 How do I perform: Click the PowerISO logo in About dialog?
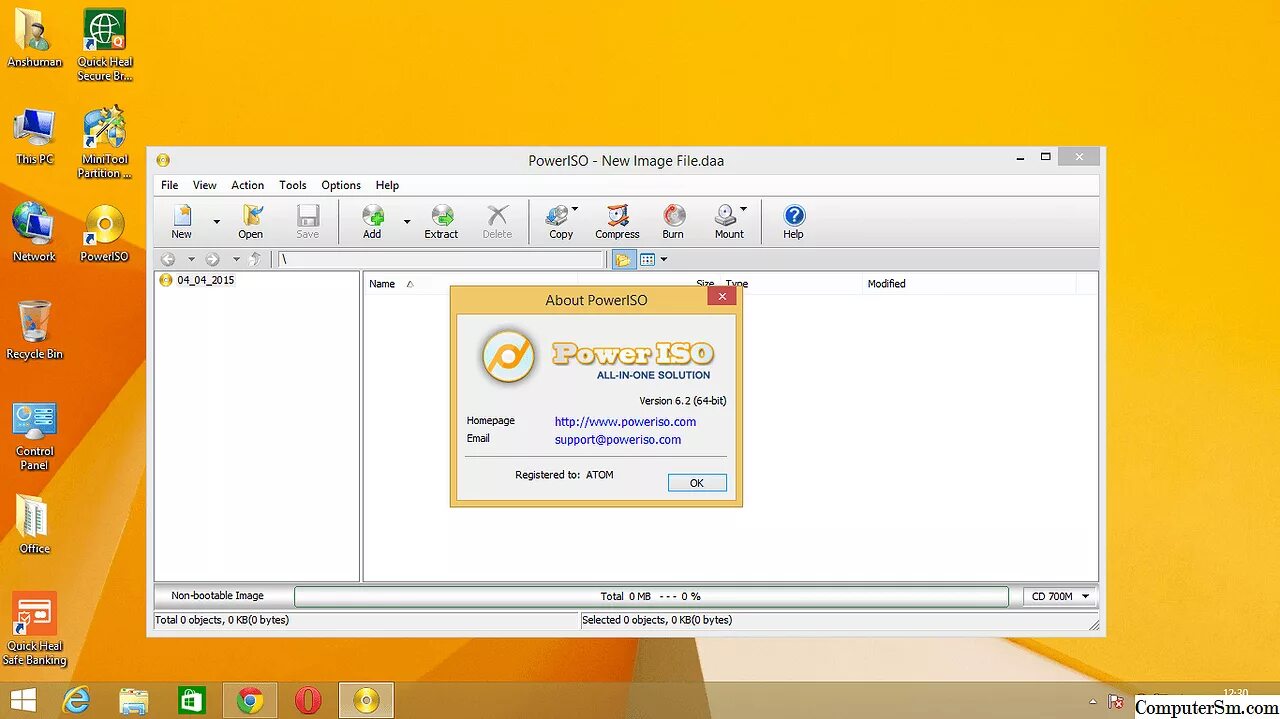(x=508, y=355)
